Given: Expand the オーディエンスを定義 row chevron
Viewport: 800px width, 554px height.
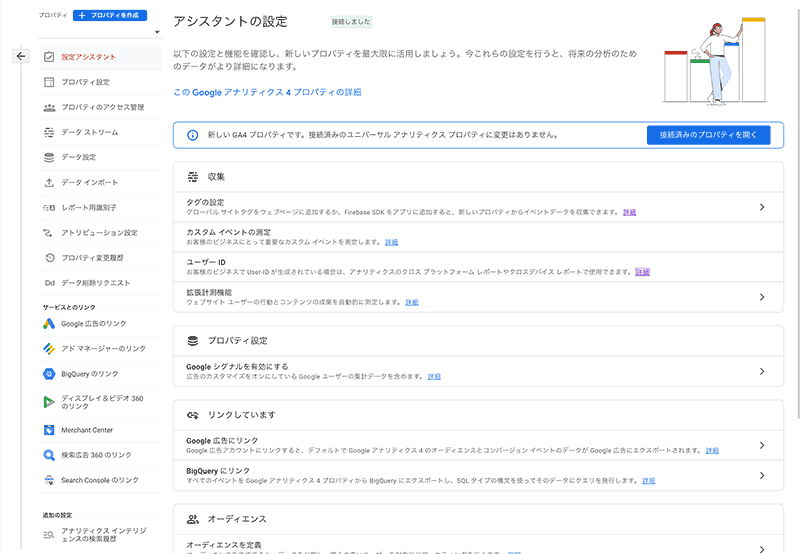Looking at the screenshot, I should [762, 549].
